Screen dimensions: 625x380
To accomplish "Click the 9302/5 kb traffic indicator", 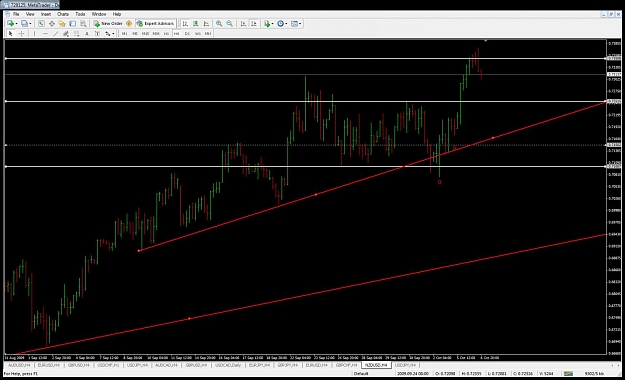I will pyautogui.click(x=594, y=374).
